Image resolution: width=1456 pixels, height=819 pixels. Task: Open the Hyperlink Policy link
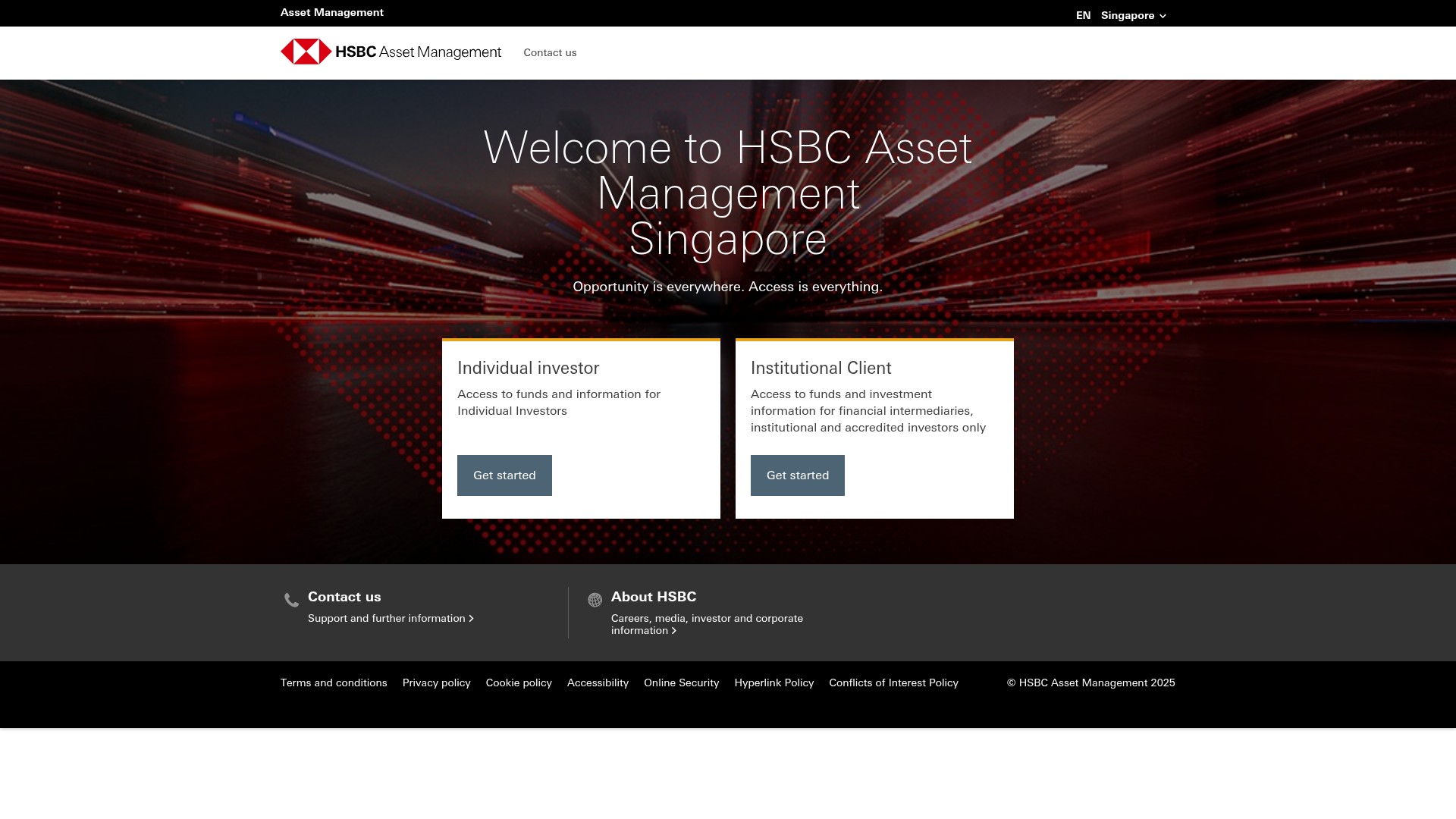tap(774, 682)
